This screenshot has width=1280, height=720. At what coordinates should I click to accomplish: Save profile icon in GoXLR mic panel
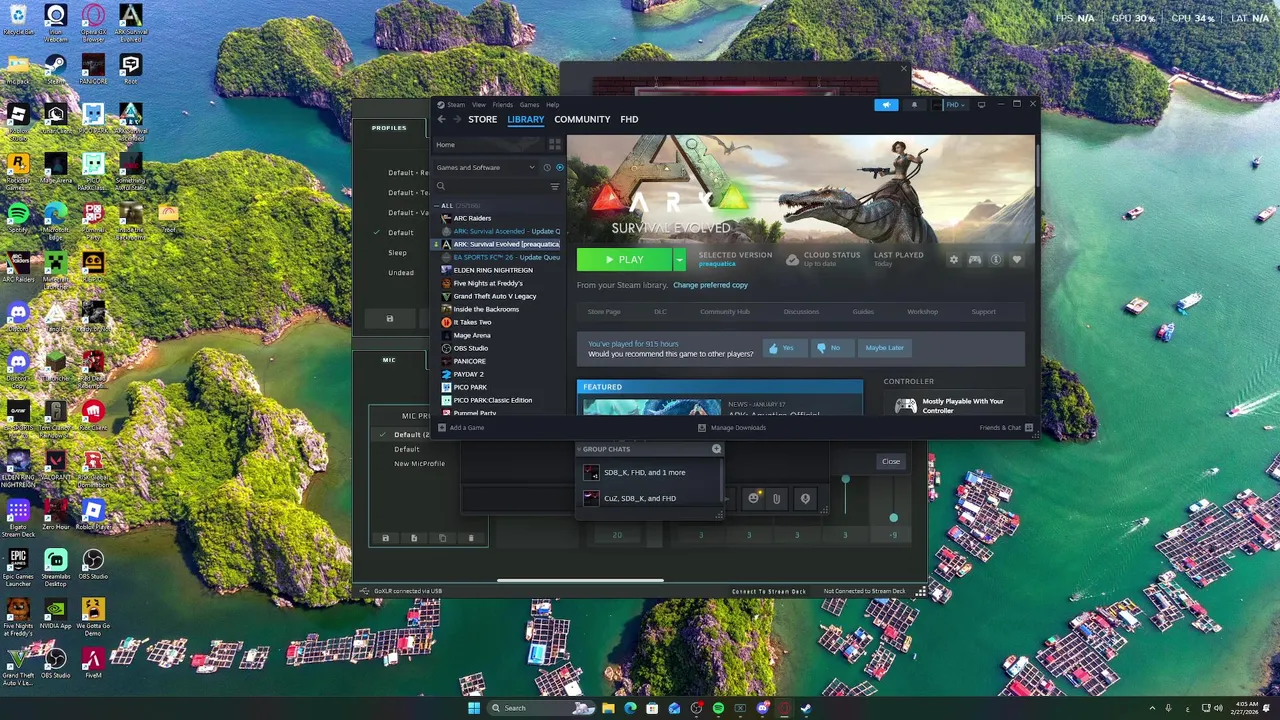(x=385, y=538)
